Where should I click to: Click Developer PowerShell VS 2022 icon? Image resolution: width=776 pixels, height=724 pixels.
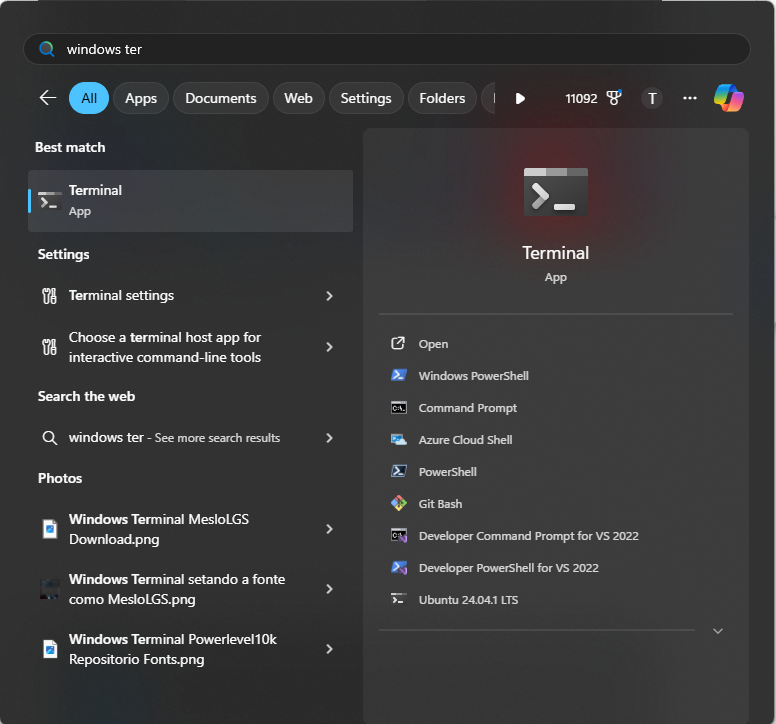click(x=399, y=568)
